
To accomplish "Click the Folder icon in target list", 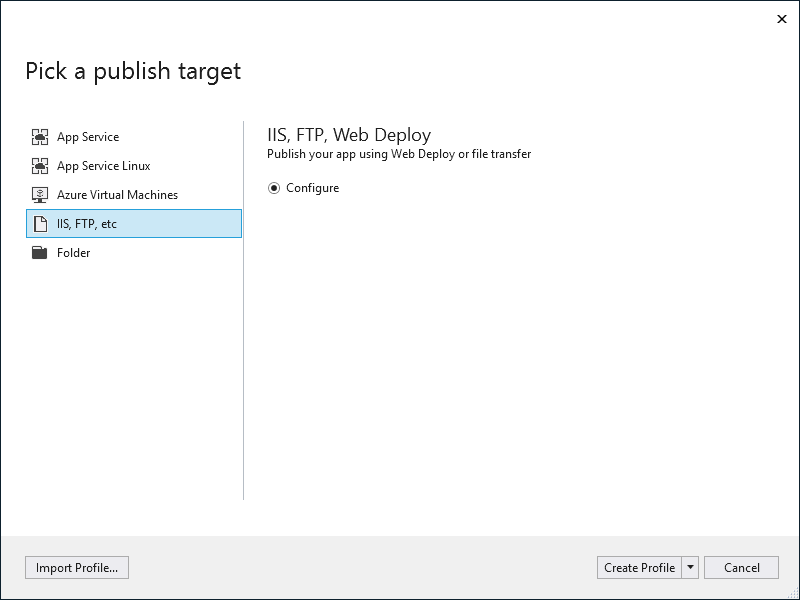I will coord(39,253).
